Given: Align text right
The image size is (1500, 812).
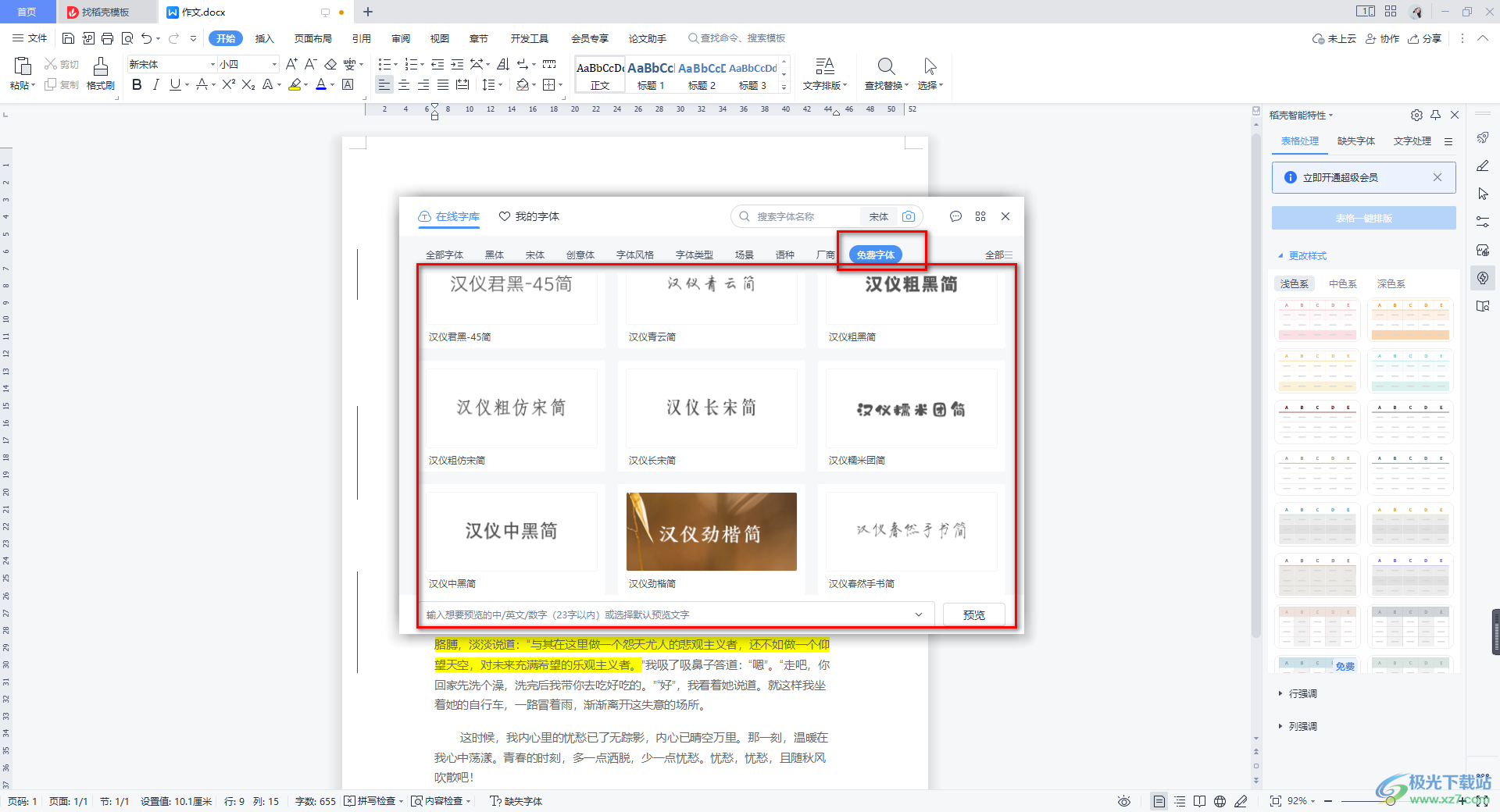Looking at the screenshot, I should click(x=423, y=84).
